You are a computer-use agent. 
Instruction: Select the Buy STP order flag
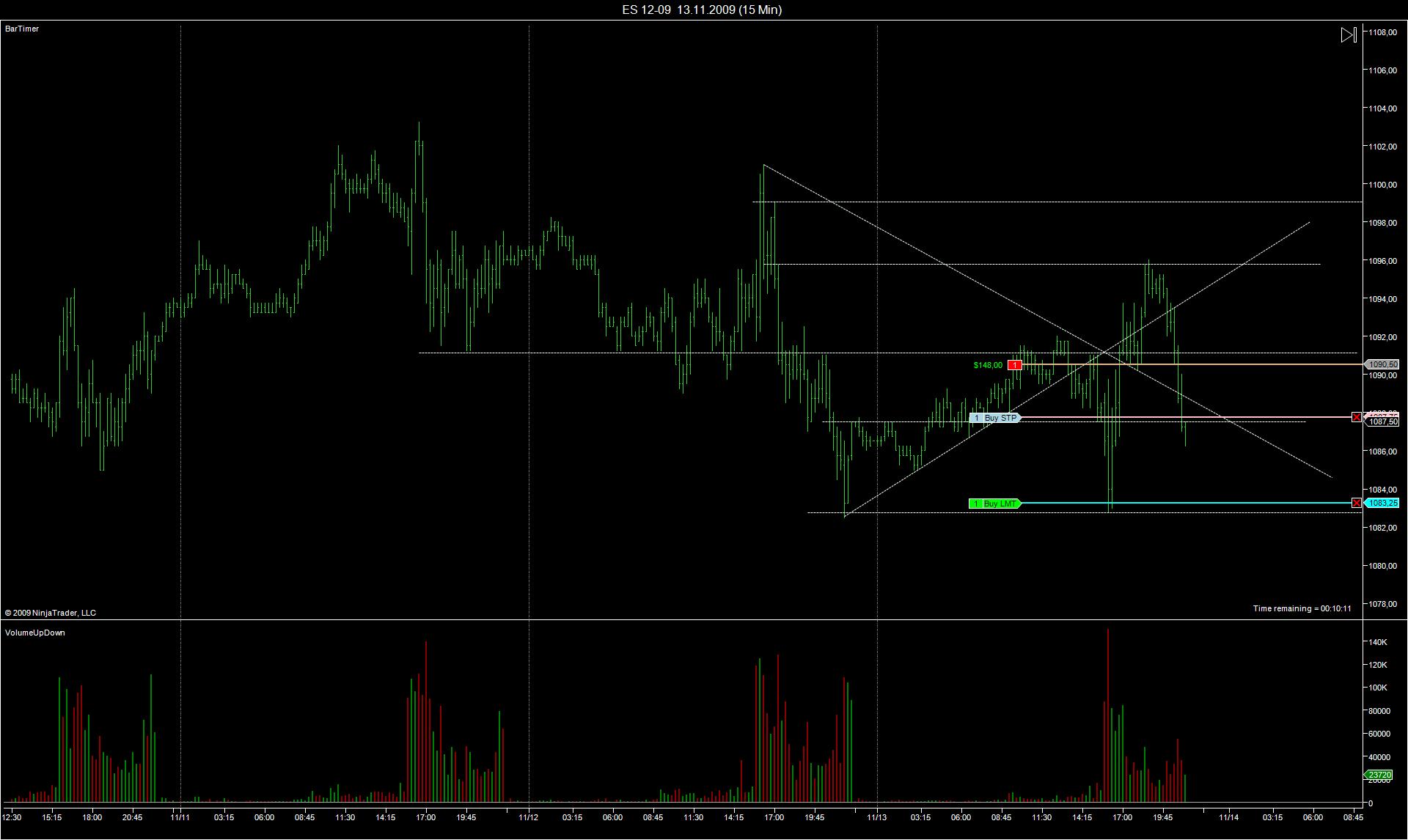pos(995,418)
